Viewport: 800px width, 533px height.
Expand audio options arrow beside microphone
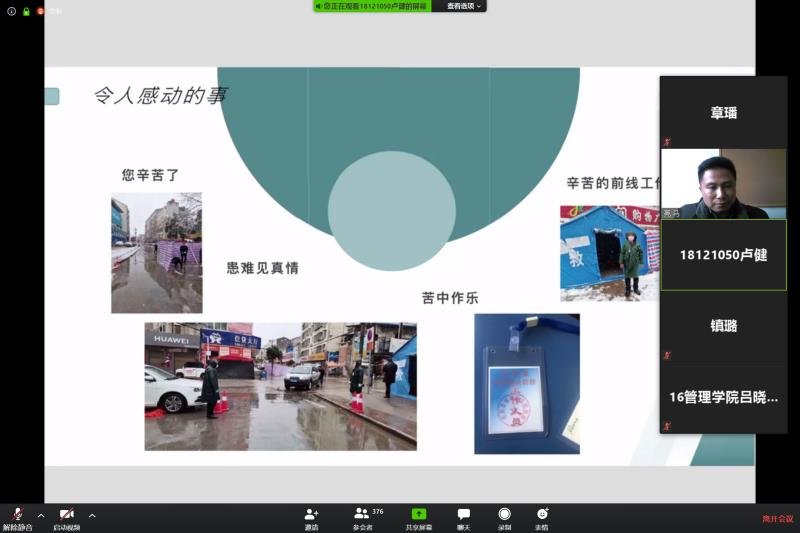(x=41, y=516)
